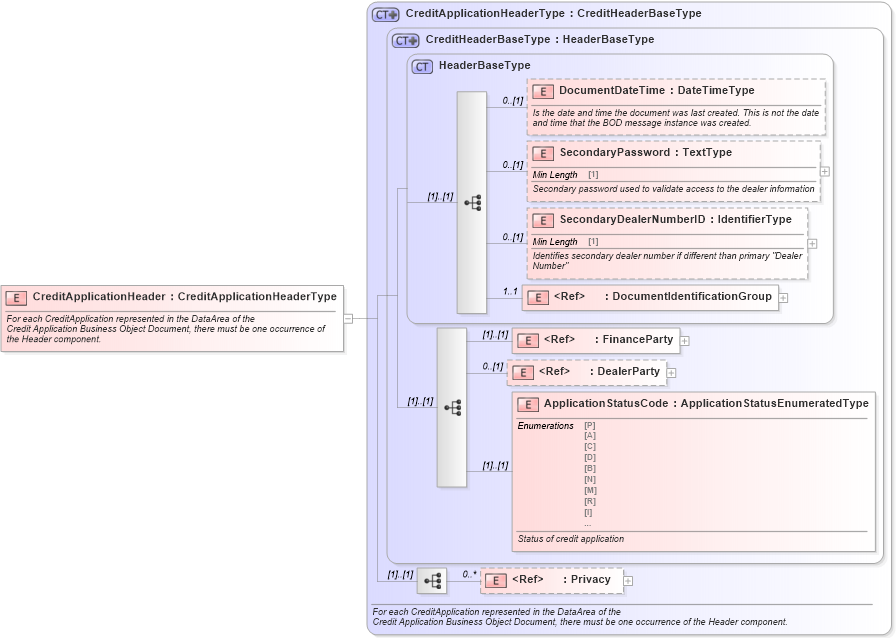The image size is (896, 638).
Task: Click the sequence compositor icon above Privacy reference
Action: point(432,579)
